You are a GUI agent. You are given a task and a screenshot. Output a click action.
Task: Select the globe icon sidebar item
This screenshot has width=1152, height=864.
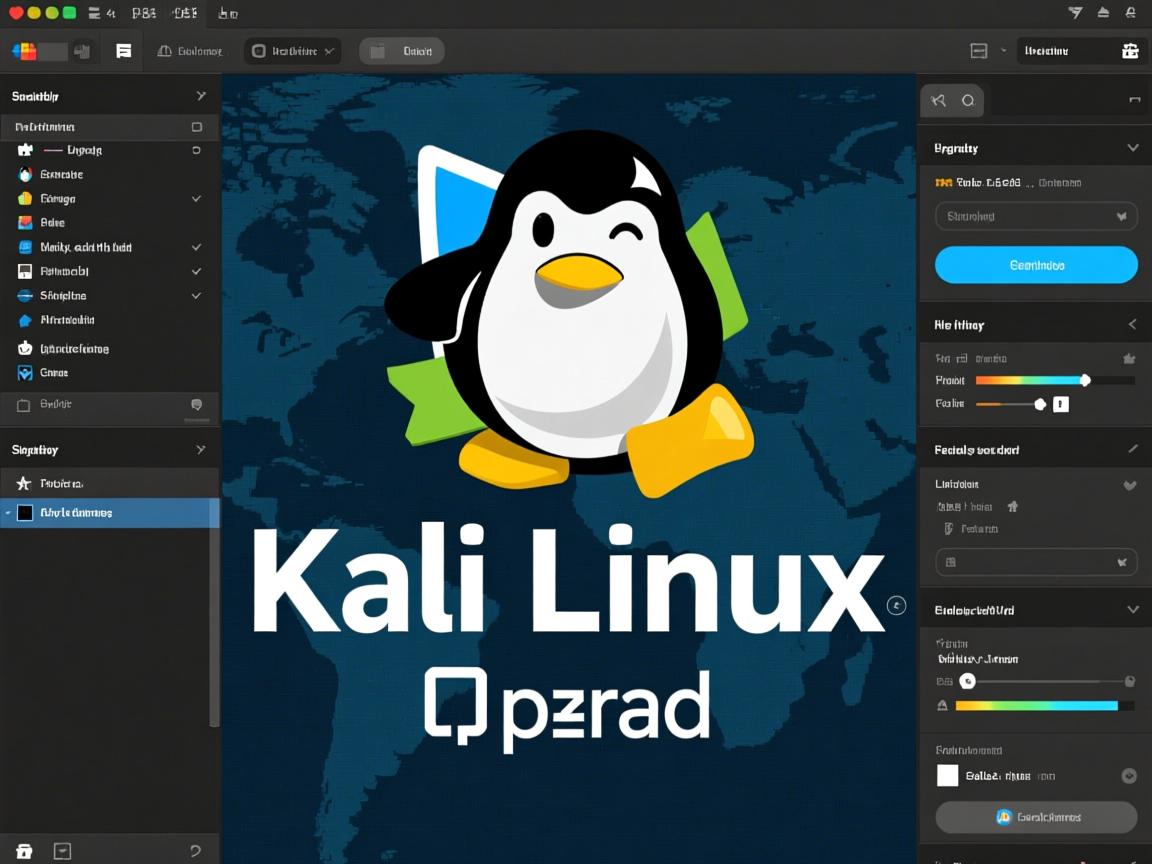pyautogui.click(x=24, y=295)
